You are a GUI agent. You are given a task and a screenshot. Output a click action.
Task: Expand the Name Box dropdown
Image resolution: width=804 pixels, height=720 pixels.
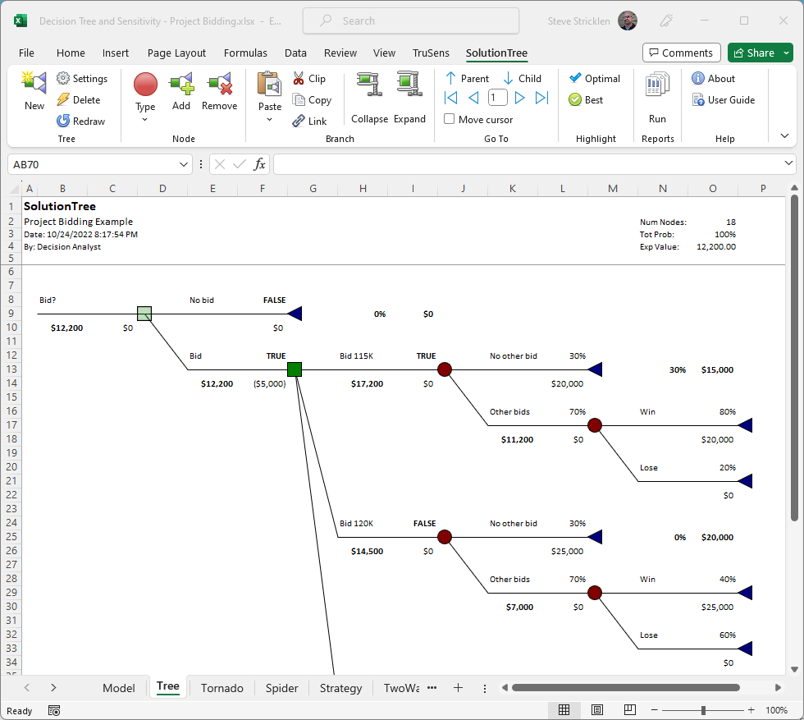tap(184, 164)
